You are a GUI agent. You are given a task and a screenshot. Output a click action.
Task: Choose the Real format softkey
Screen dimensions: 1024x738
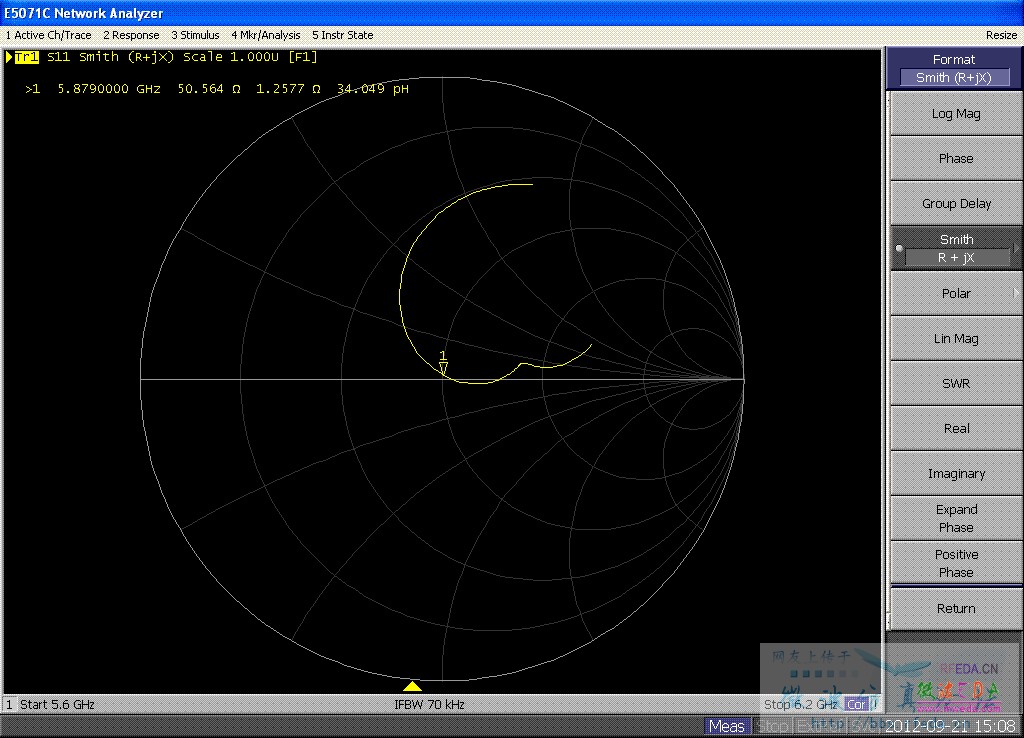956,428
